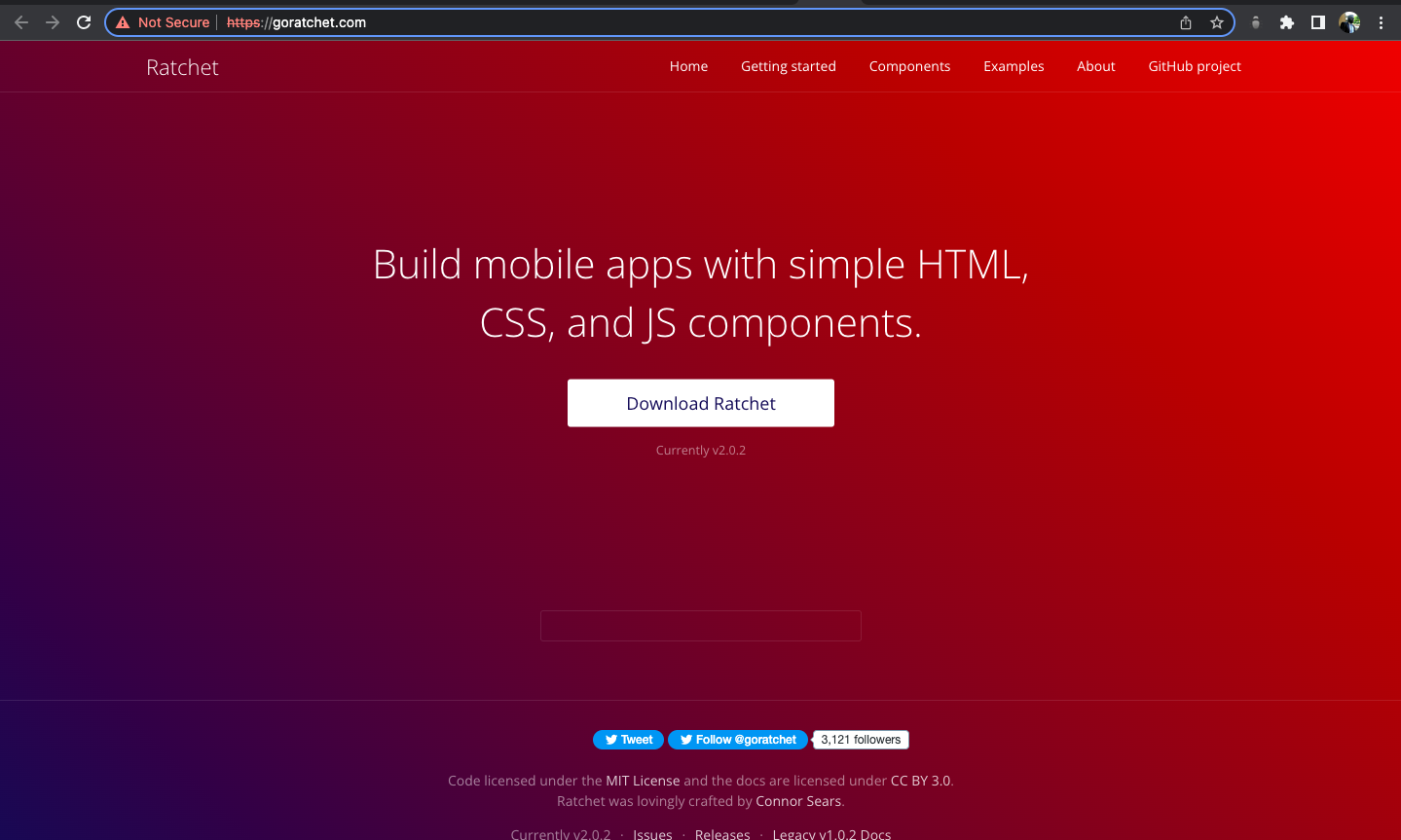This screenshot has width=1401, height=840.
Task: Click the headline 'Build mobile apps with simple HTML'
Action: 701,265
